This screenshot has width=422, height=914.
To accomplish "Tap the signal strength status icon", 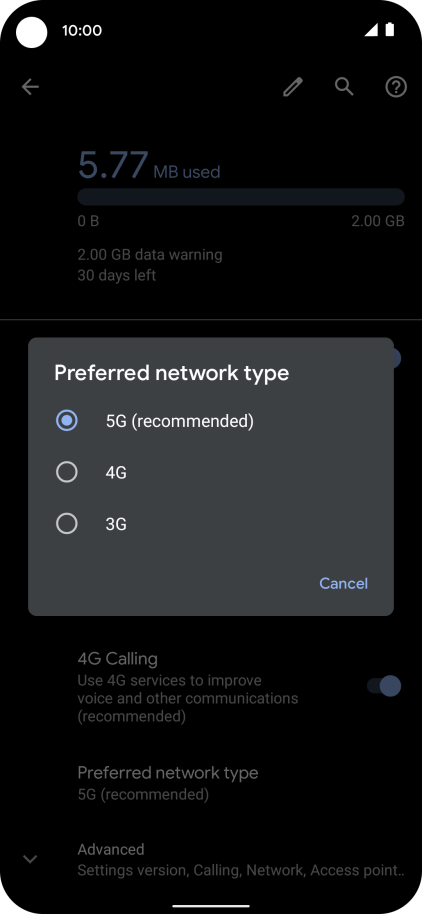I will point(371,30).
